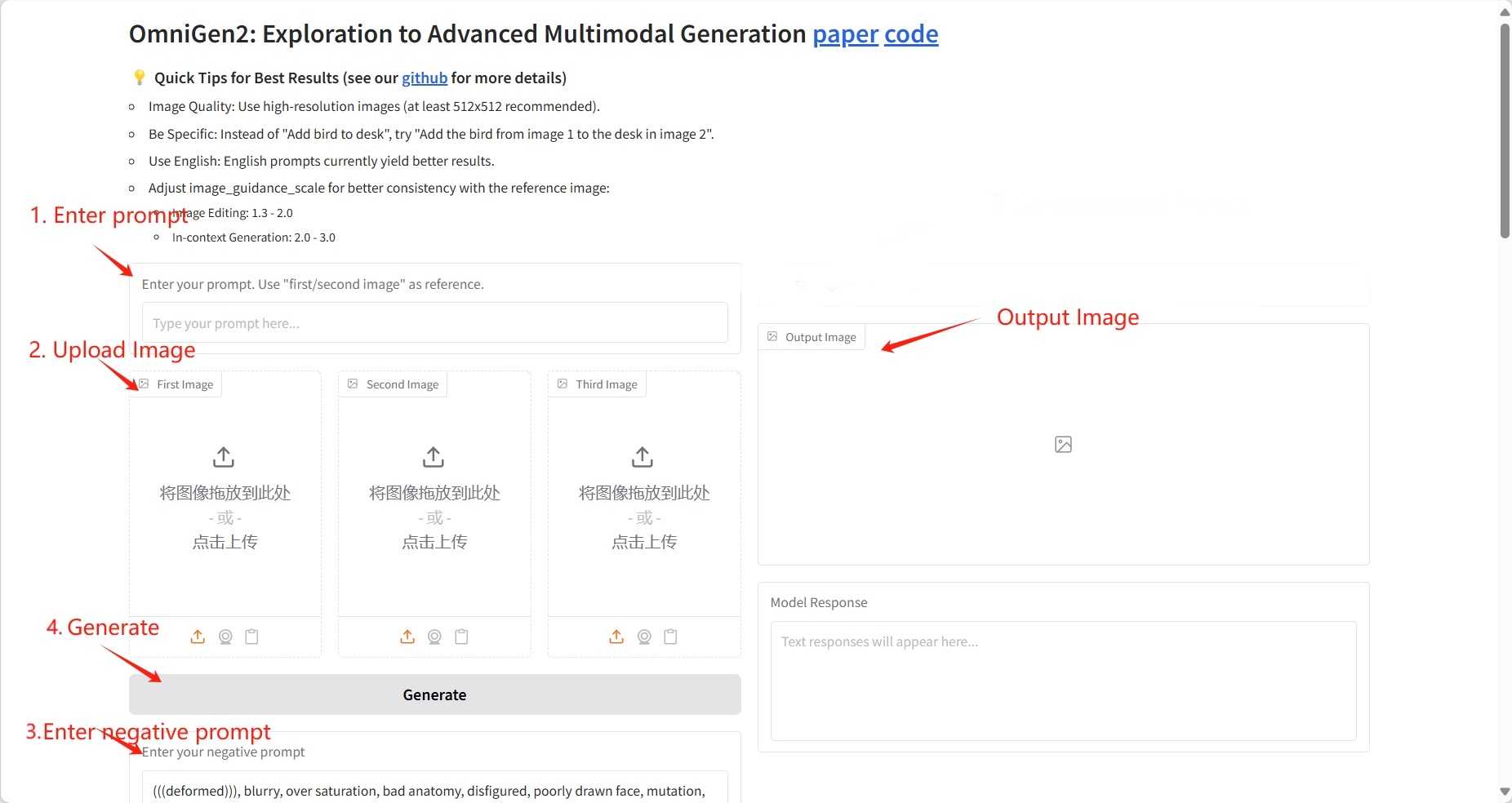
Task: Click webcam icon under Third Image
Action: tap(644, 637)
